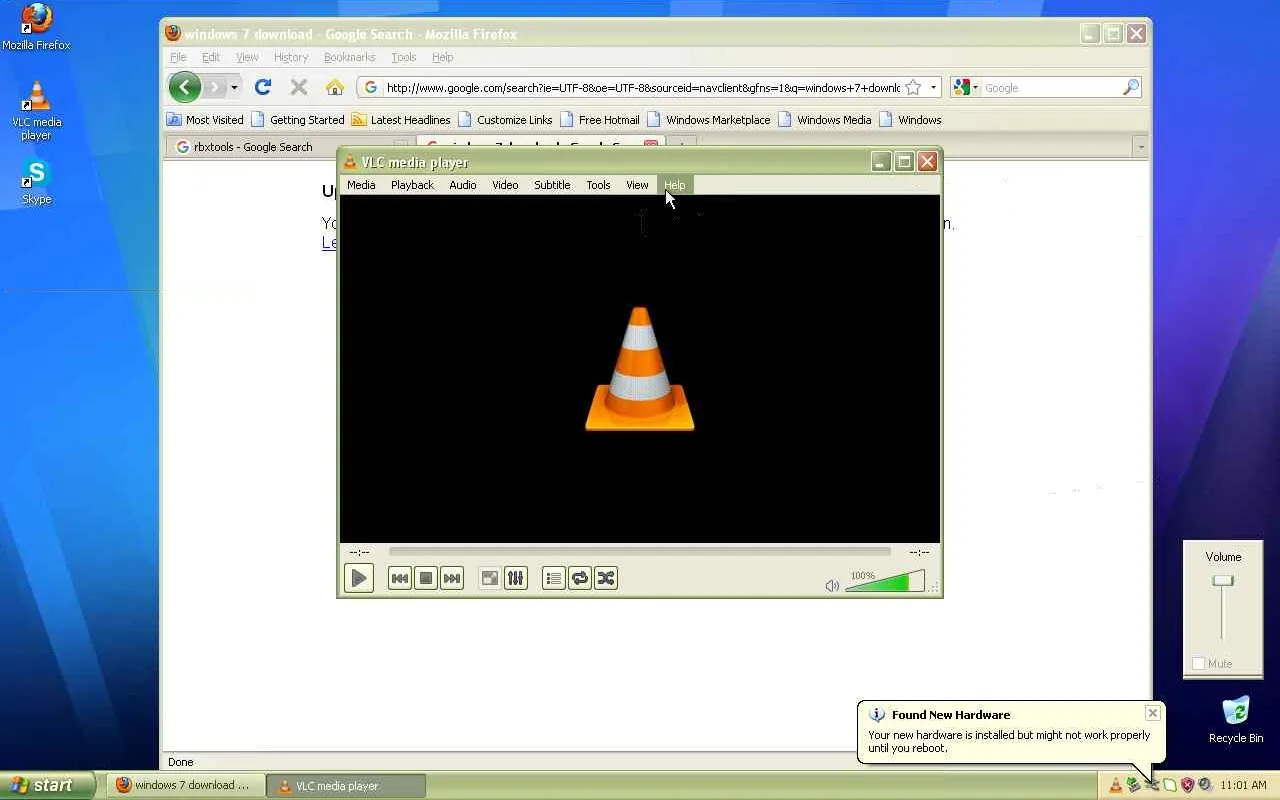Screen dimensions: 1280x800
Task: Open the VLC Playback menu
Action: tap(412, 185)
